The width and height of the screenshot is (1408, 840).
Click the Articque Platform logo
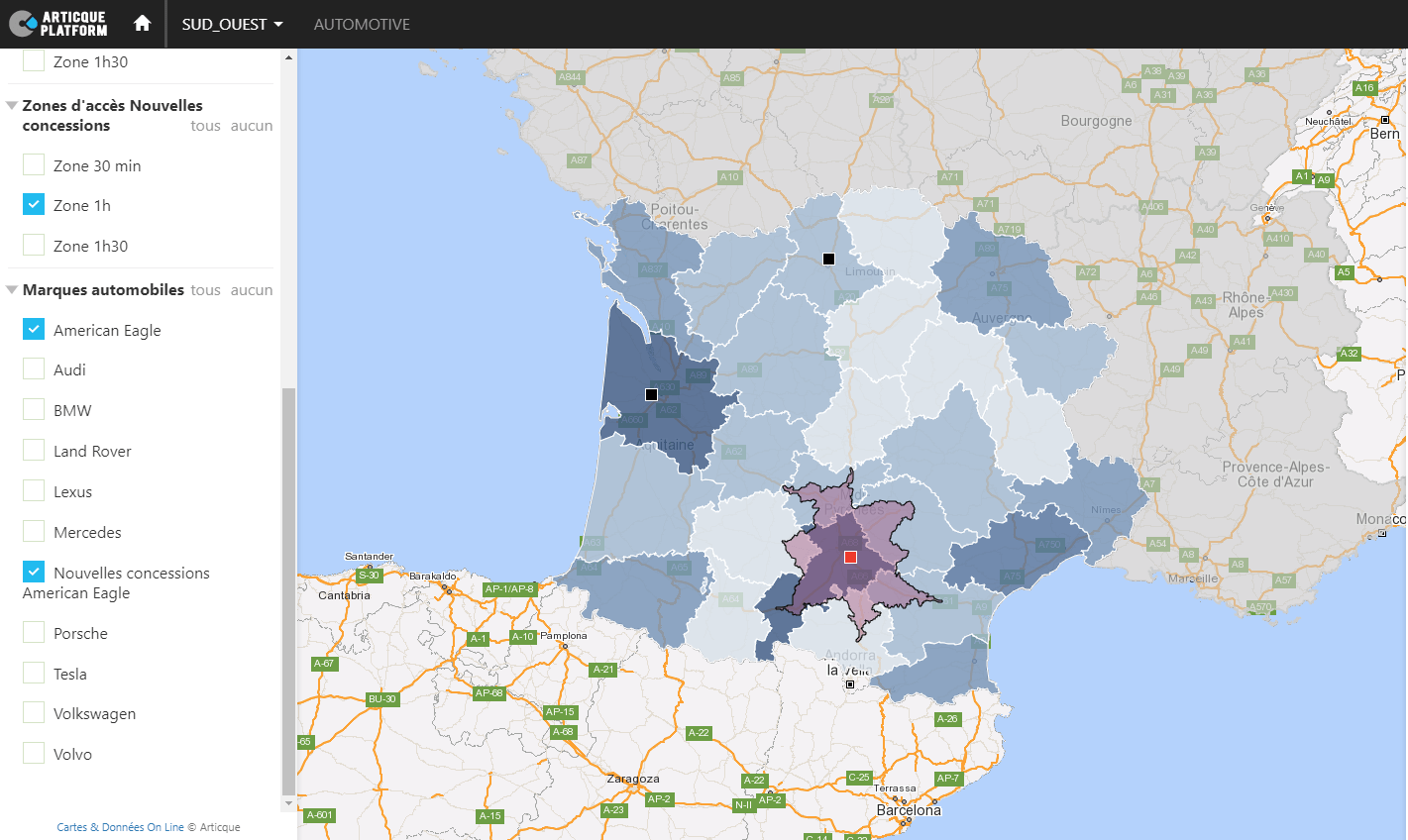coord(58,24)
